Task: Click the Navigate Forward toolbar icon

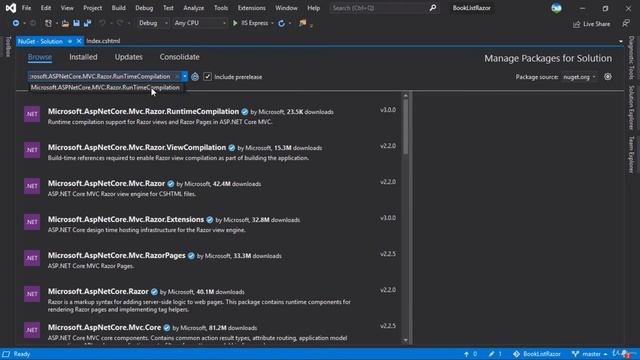Action: point(33,23)
